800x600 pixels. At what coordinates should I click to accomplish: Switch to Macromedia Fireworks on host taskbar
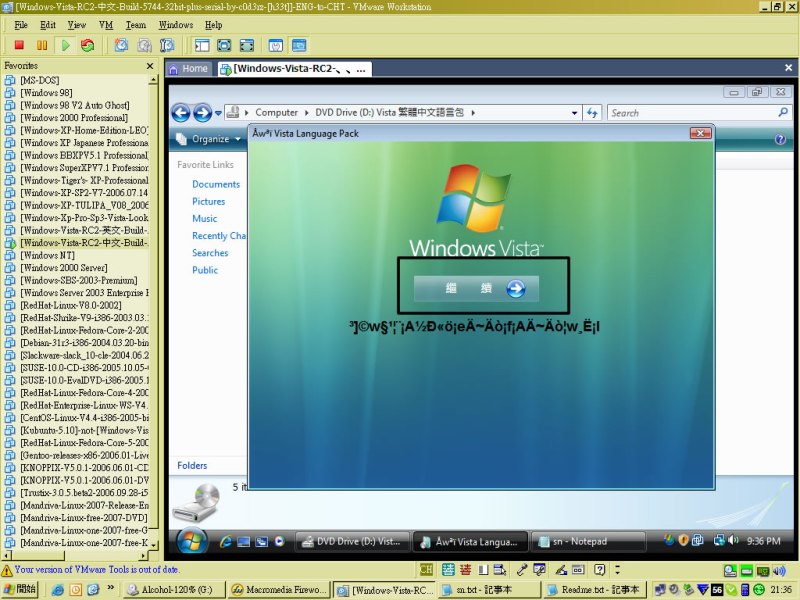pos(279,590)
